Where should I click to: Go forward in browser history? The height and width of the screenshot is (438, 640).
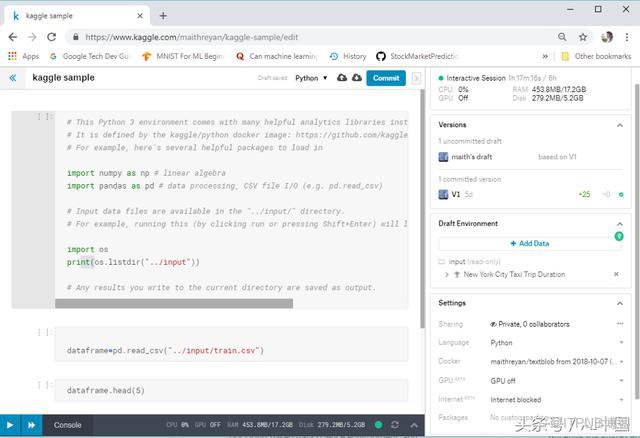pyautogui.click(x=32, y=37)
